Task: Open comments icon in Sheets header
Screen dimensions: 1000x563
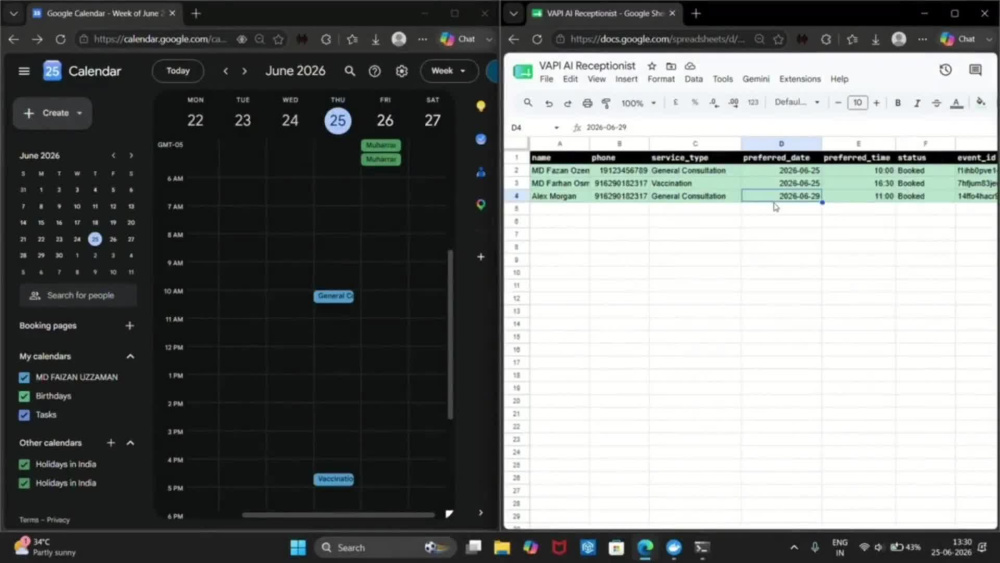Action: coord(975,70)
